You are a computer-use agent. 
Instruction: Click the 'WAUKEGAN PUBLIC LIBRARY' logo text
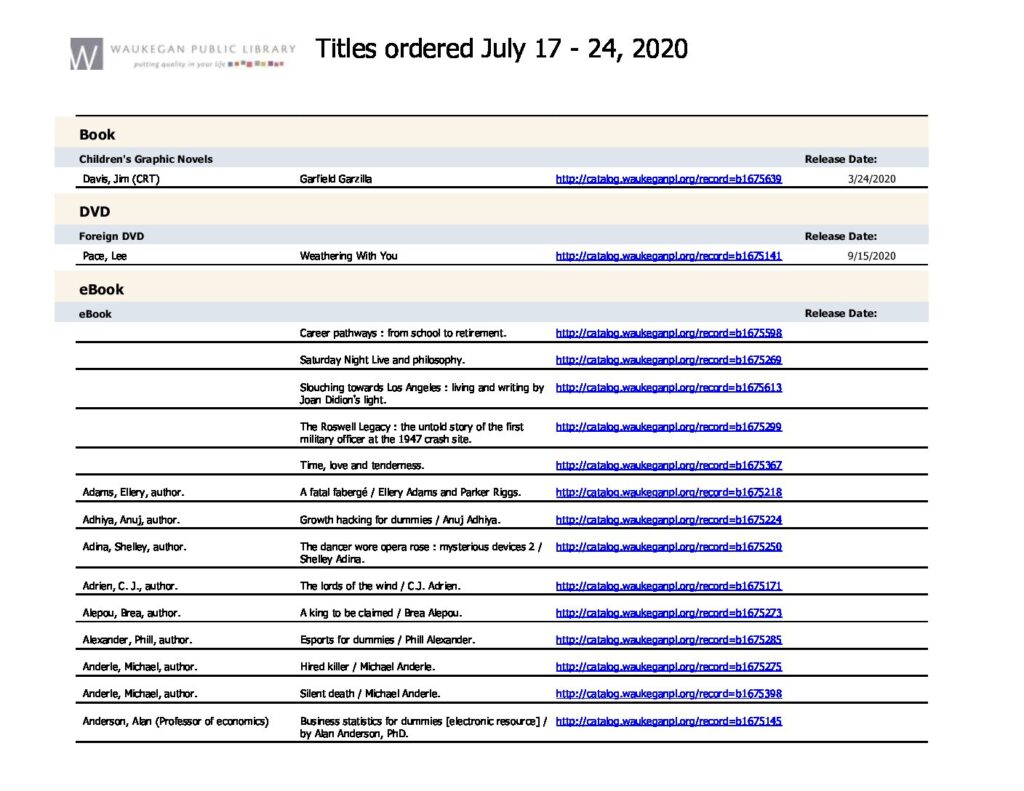[202, 49]
